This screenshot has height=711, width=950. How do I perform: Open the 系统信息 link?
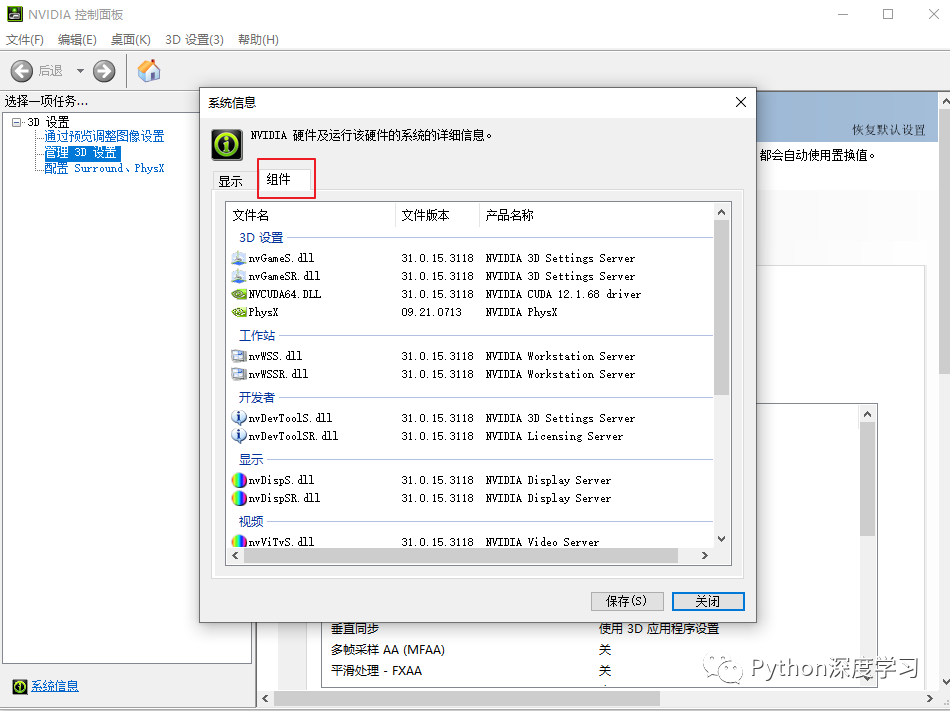(x=55, y=686)
